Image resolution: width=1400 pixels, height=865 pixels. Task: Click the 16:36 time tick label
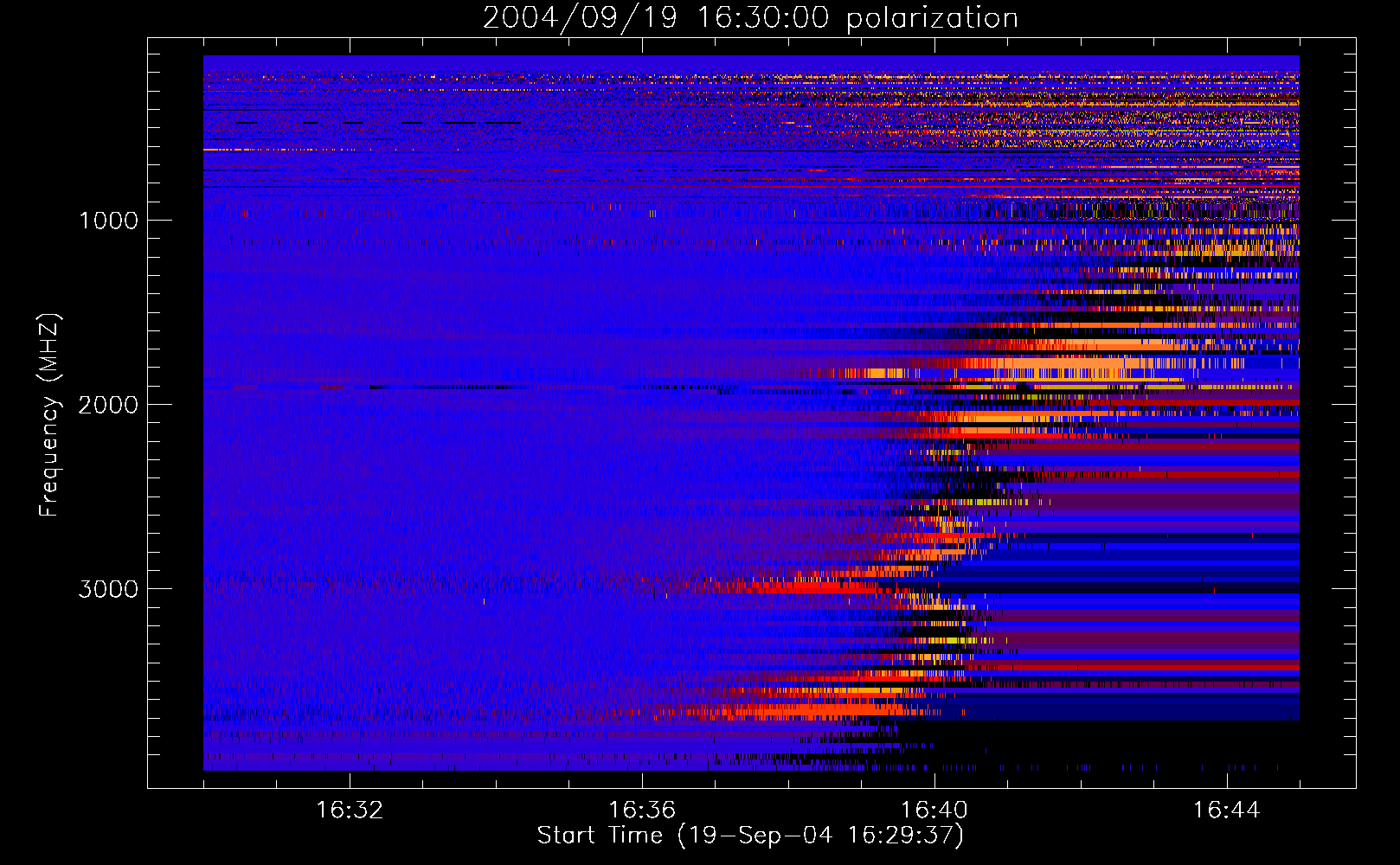[x=642, y=811]
